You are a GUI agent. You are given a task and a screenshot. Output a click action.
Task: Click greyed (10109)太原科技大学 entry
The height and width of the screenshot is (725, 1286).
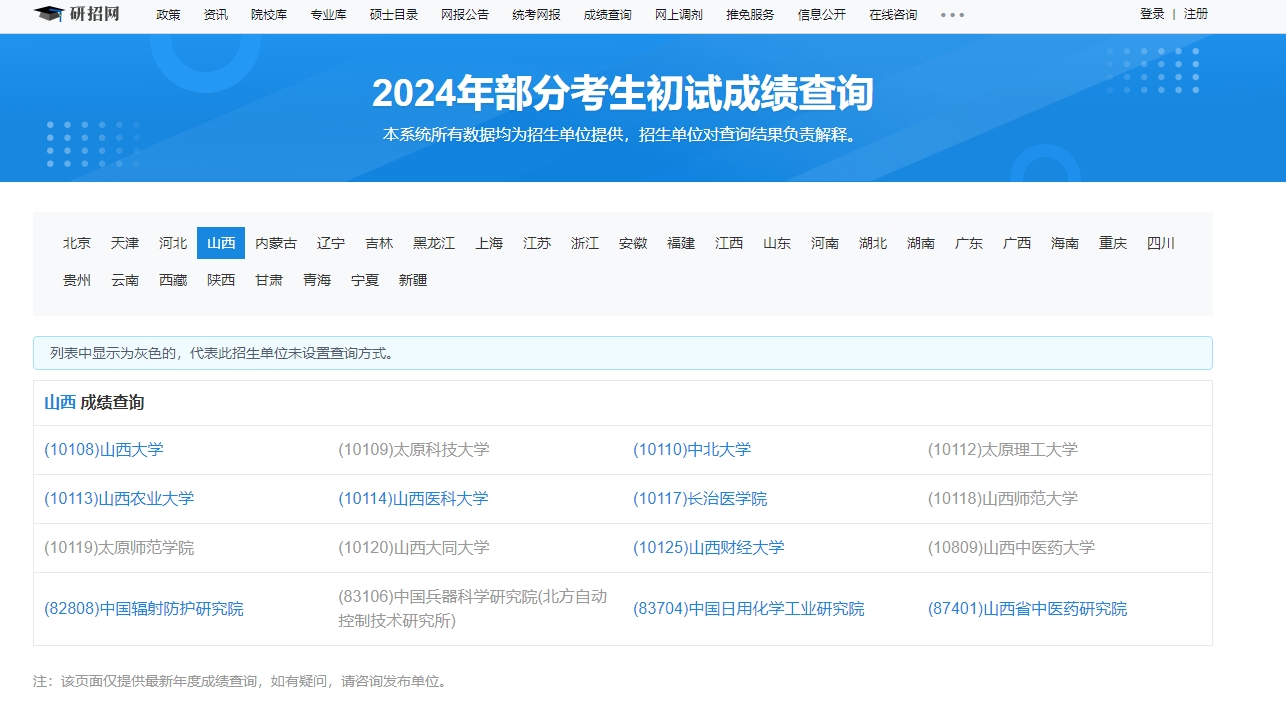coord(414,450)
